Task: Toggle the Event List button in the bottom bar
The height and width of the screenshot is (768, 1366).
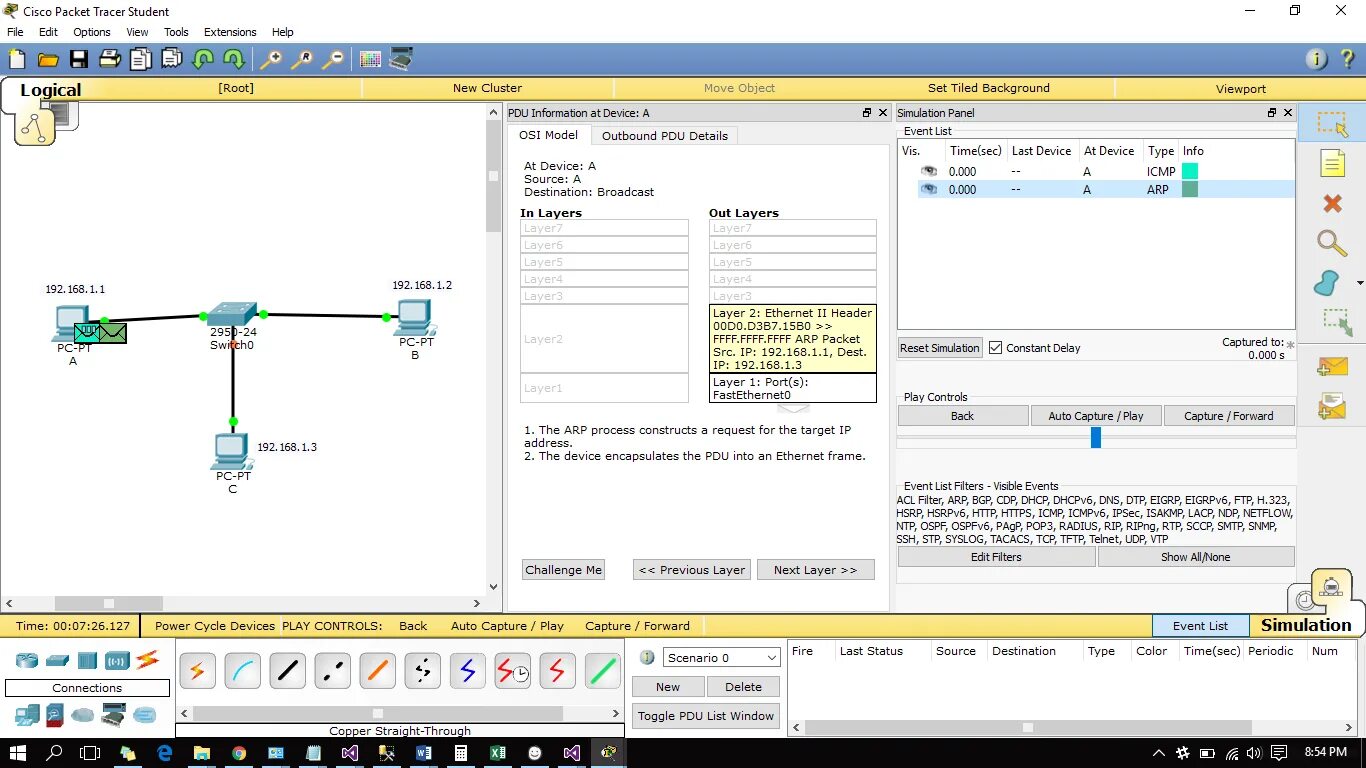Action: point(1200,626)
